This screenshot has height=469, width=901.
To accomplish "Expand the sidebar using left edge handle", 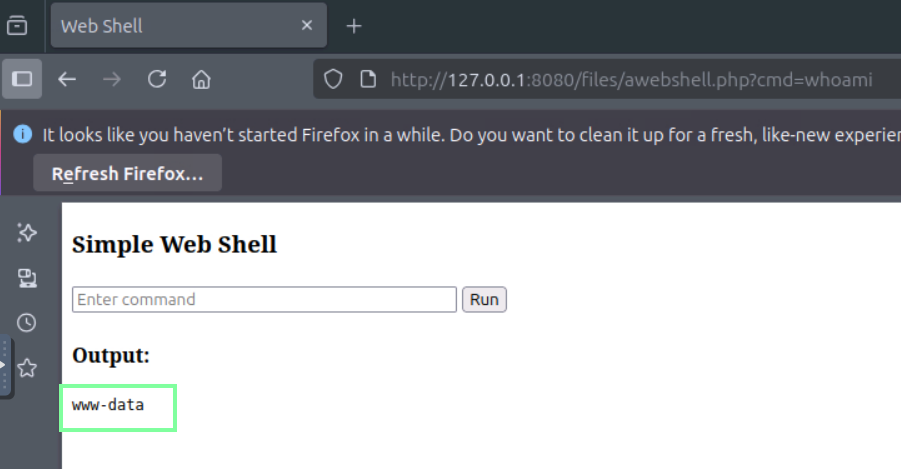I will [4, 366].
